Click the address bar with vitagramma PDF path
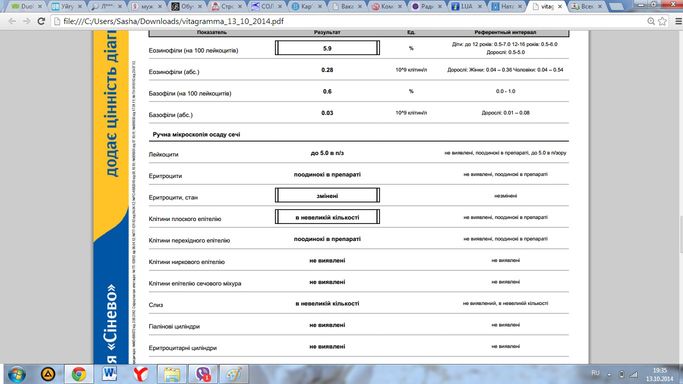 (x=348, y=21)
